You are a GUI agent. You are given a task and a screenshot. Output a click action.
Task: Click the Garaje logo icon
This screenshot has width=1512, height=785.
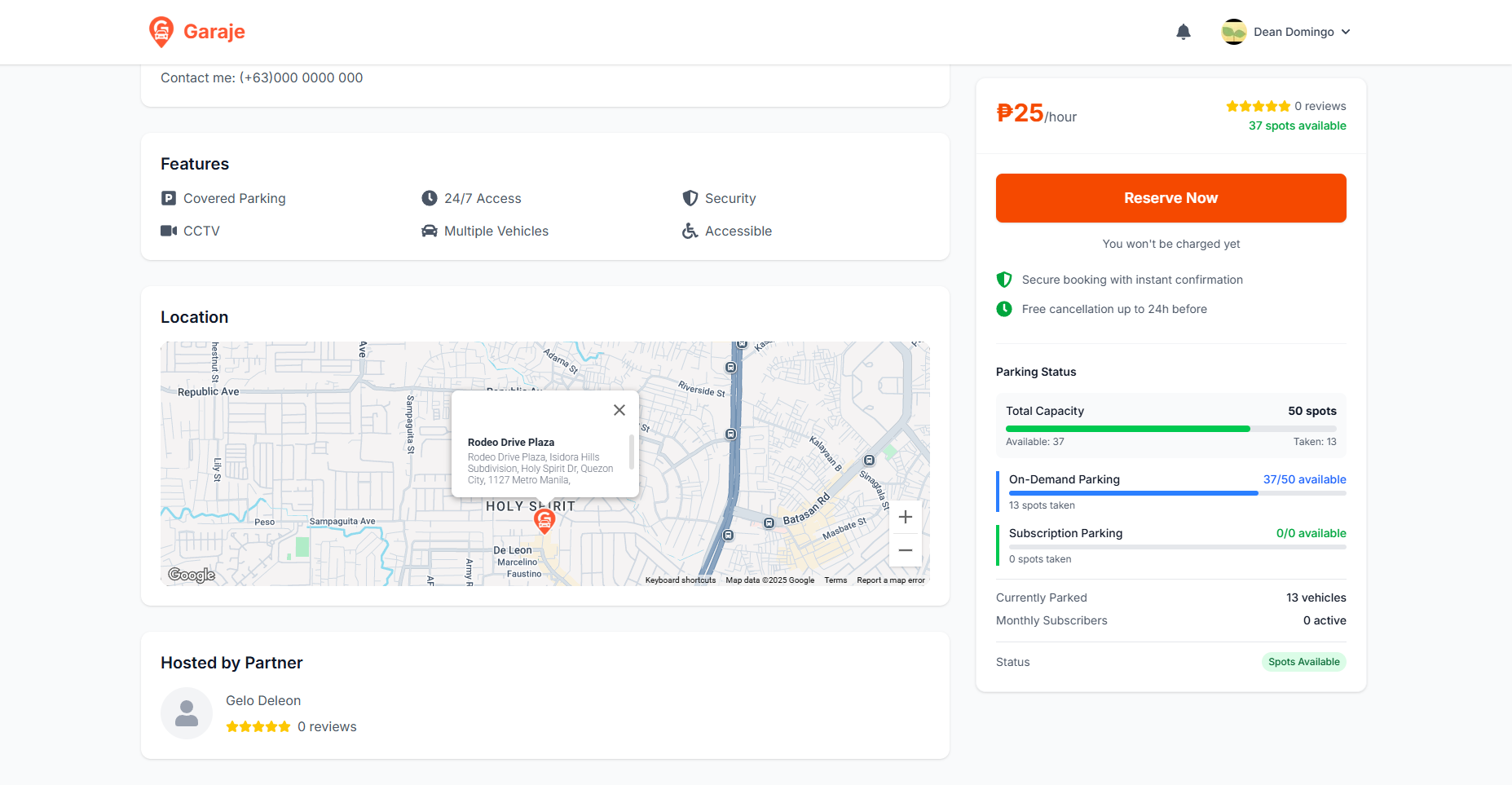click(161, 32)
